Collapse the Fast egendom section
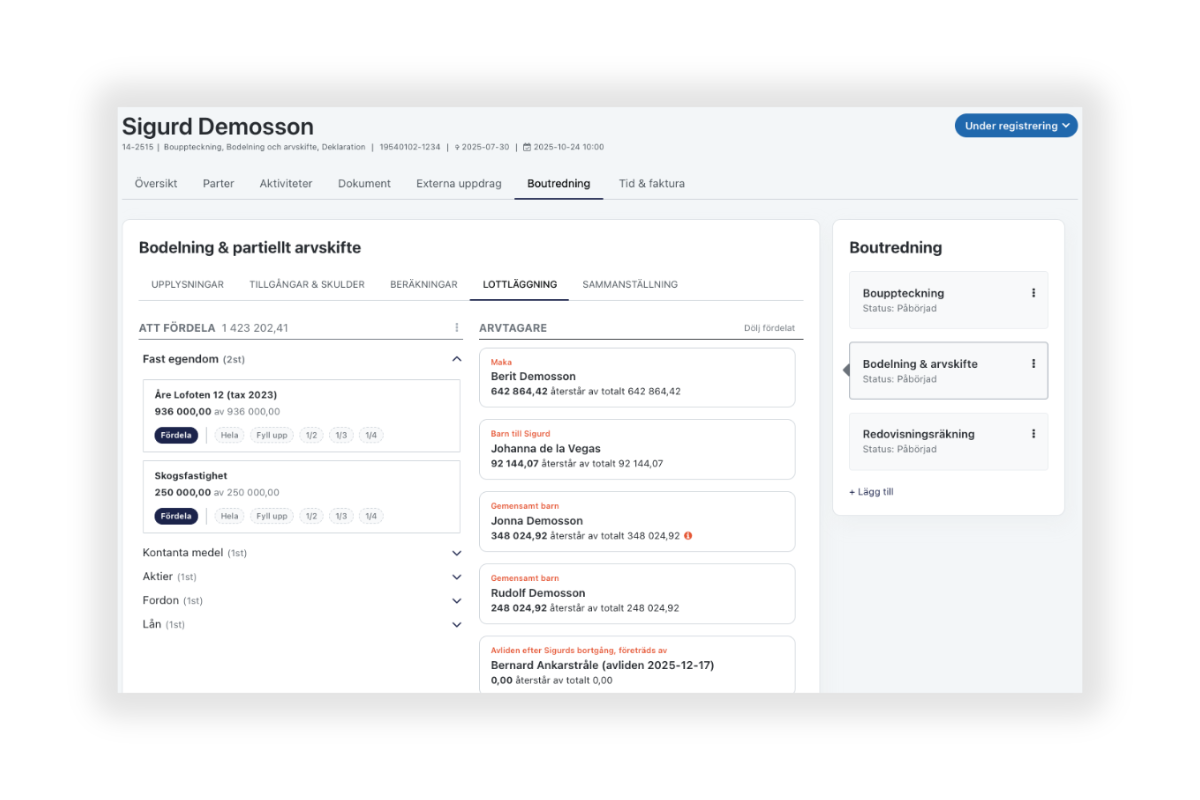Screen dimensions: 1200x800 tap(456, 359)
